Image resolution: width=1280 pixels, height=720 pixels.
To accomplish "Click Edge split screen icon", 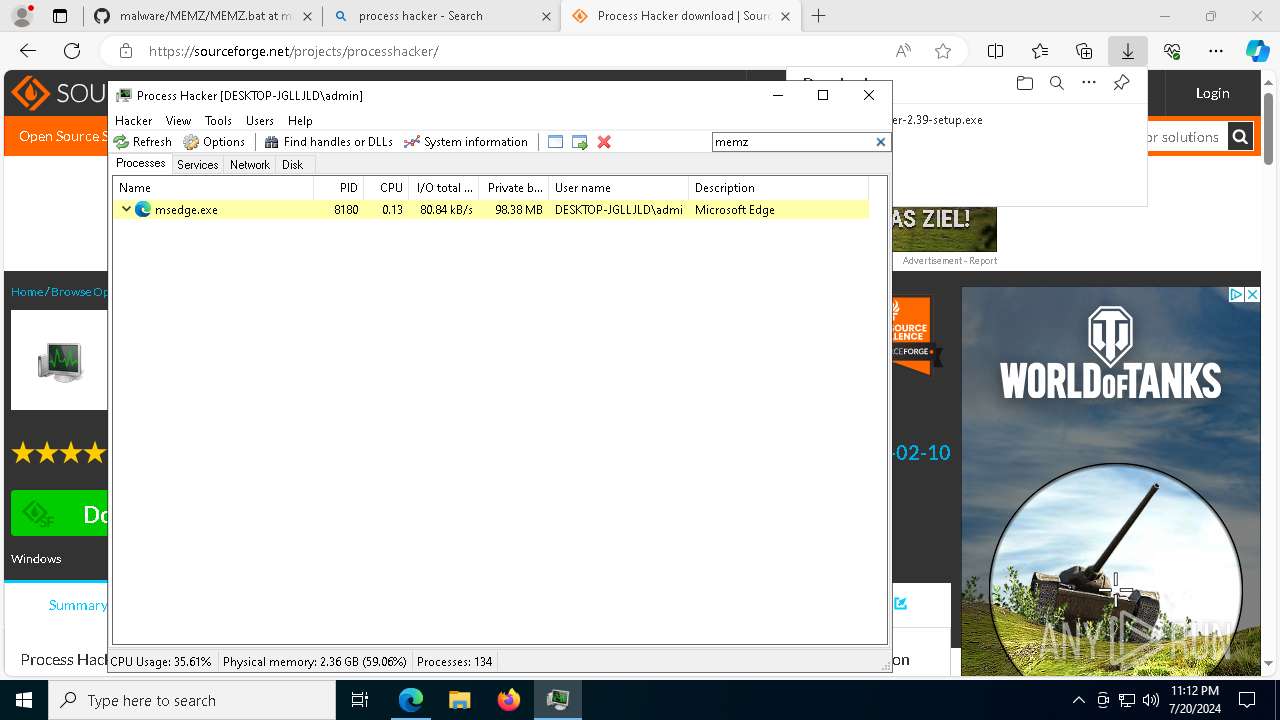I will tap(995, 51).
